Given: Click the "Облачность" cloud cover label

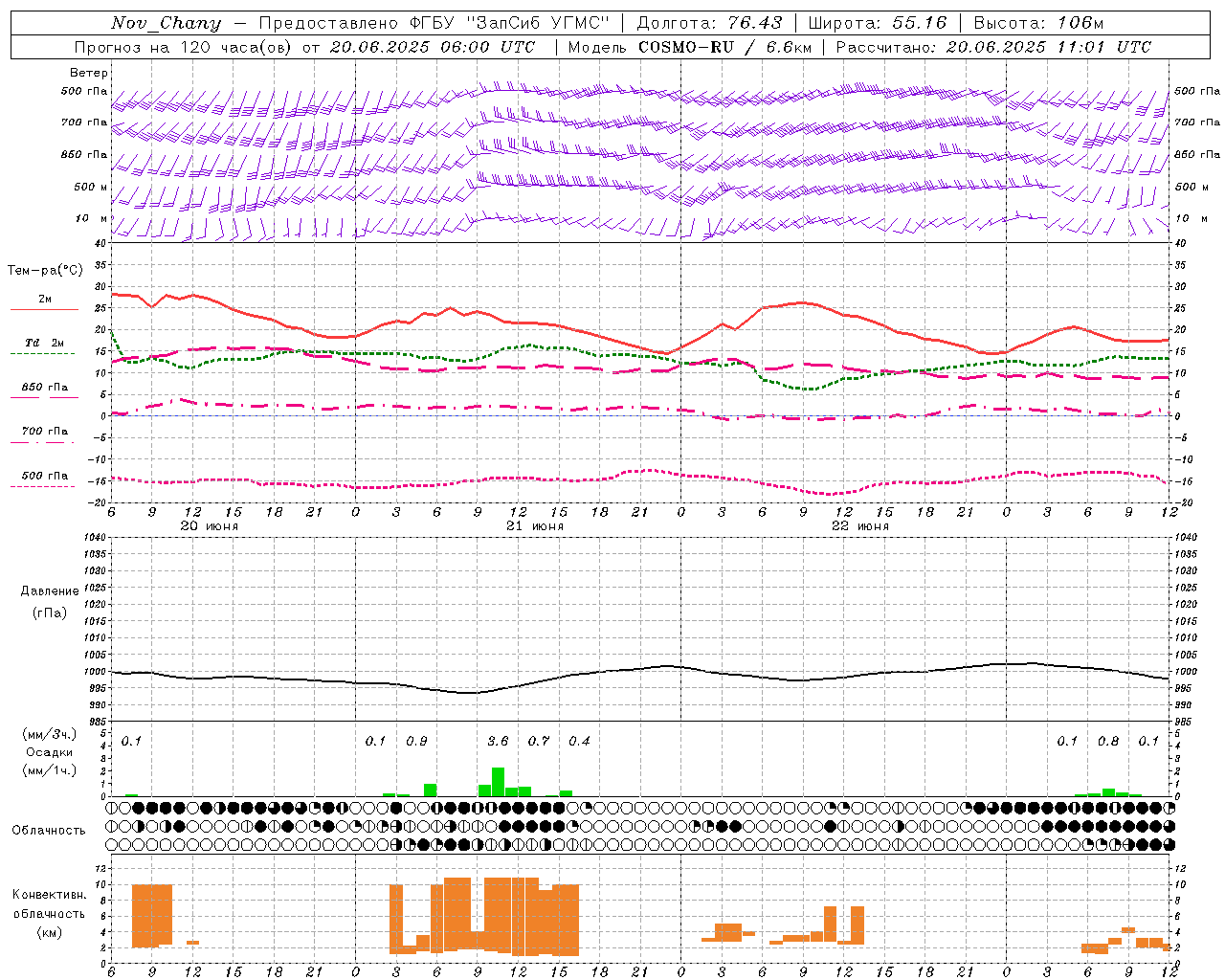Looking at the screenshot, I should tap(49, 831).
